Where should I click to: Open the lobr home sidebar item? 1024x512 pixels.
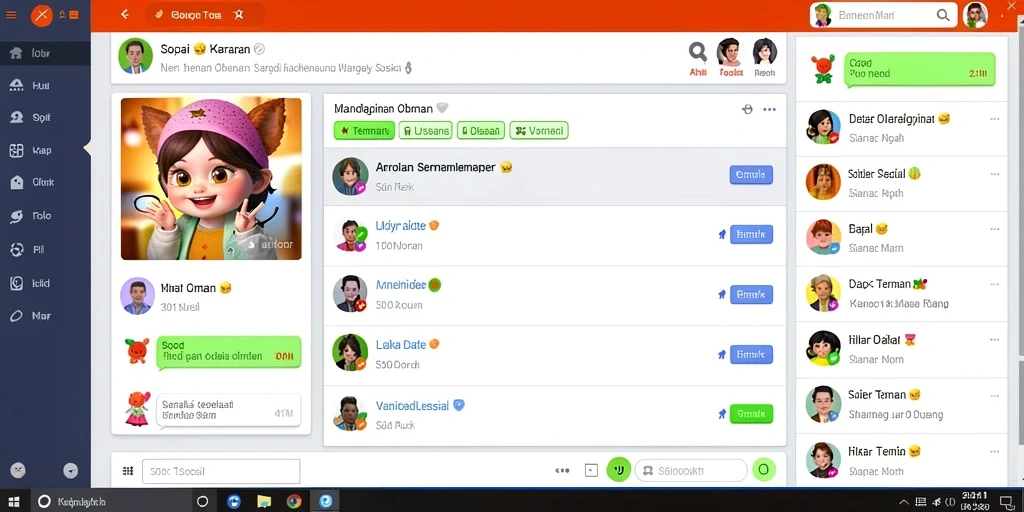tap(45, 54)
